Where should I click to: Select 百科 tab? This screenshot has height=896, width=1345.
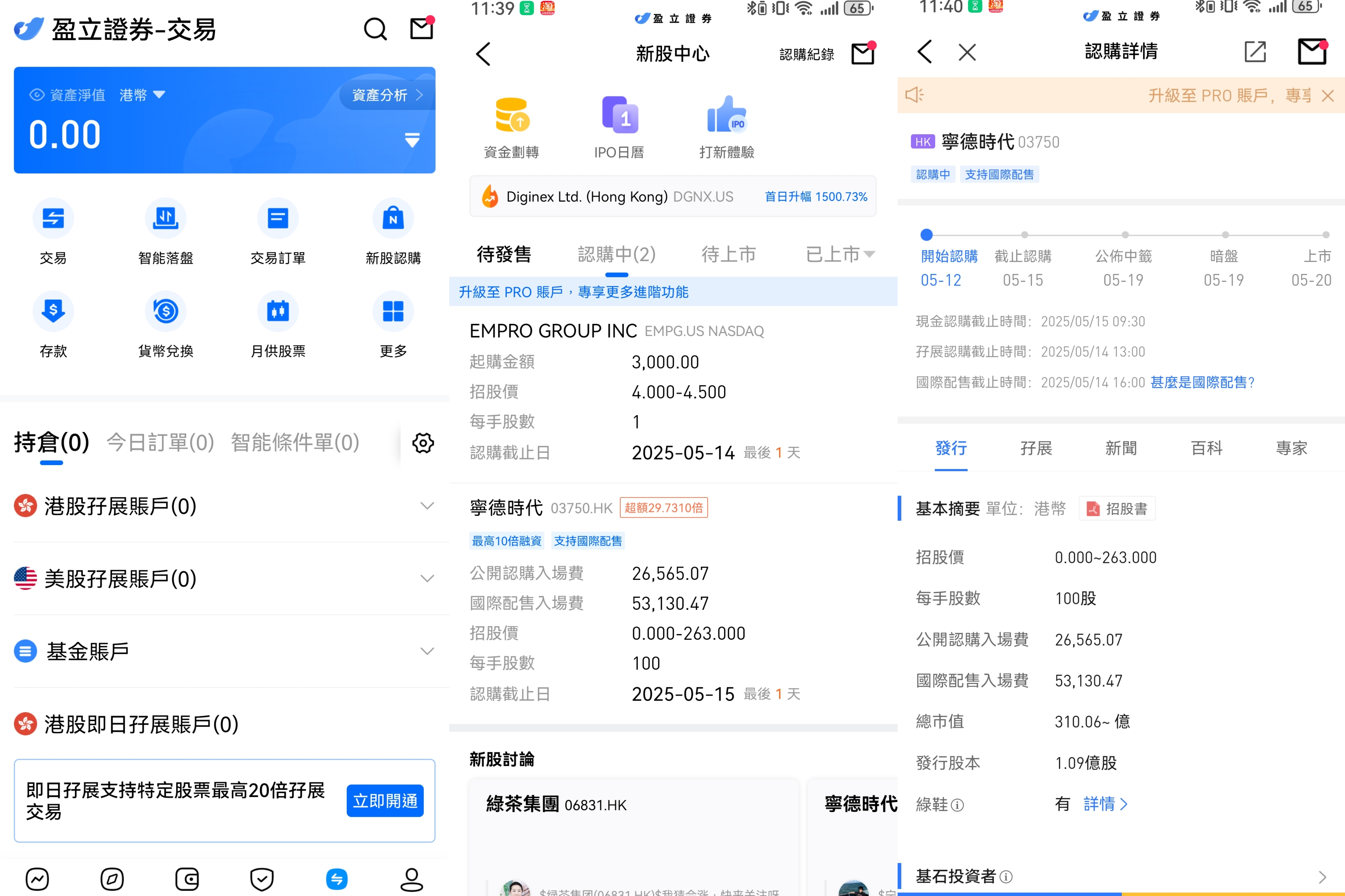(x=1206, y=448)
